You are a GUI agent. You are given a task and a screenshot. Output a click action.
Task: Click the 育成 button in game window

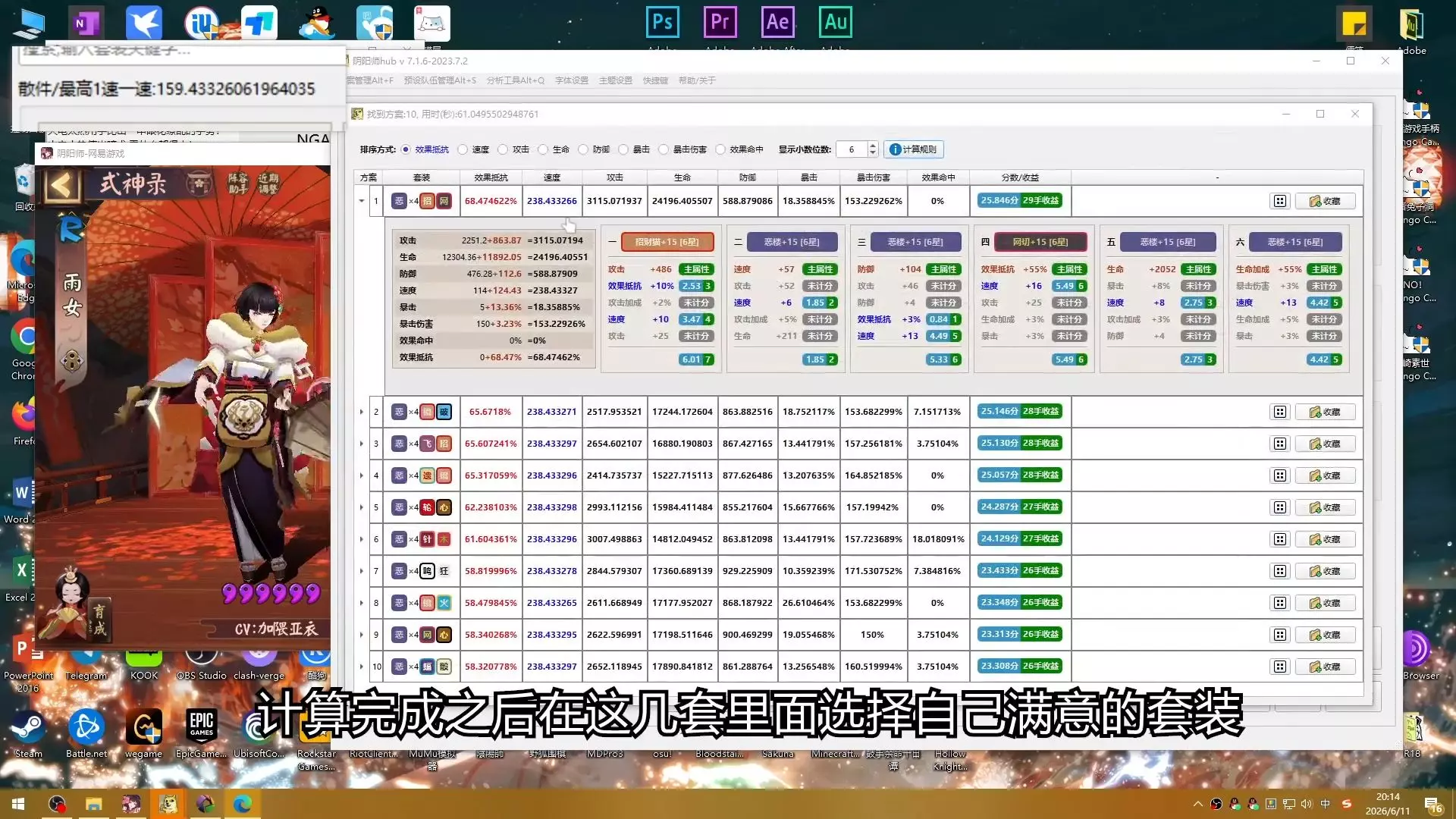point(99,620)
